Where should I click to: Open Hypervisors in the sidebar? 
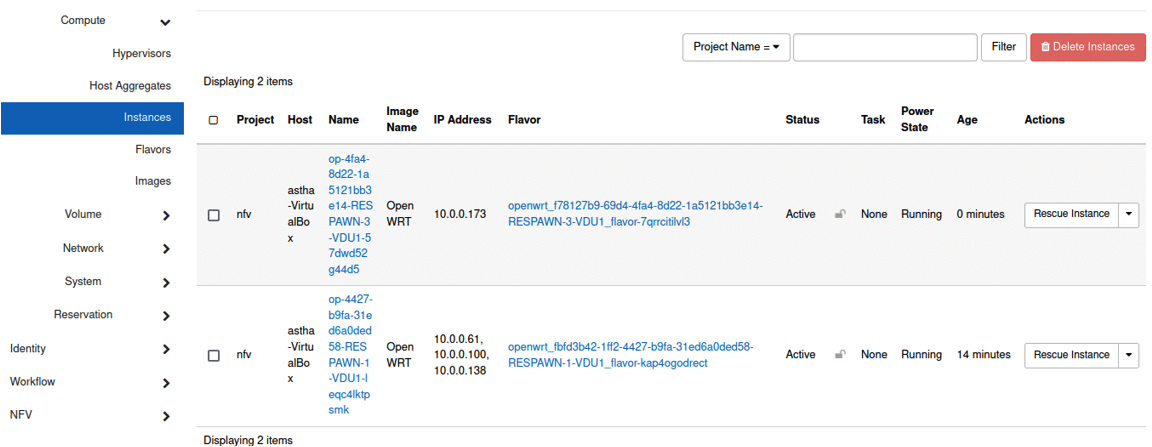pos(141,54)
